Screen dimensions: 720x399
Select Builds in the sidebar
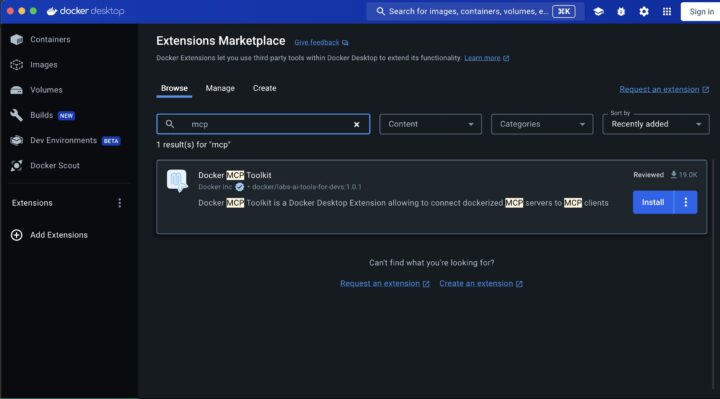click(41, 115)
